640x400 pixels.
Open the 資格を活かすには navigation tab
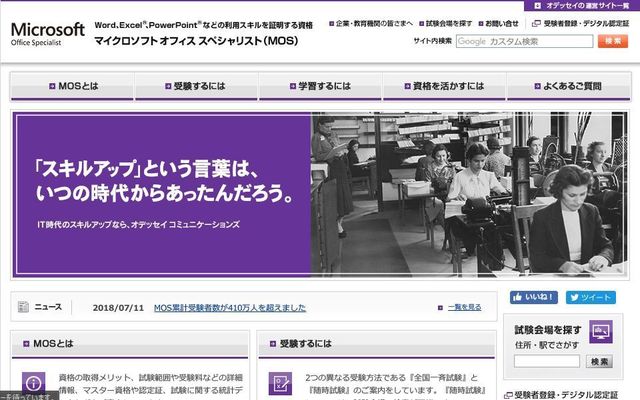coord(444,86)
